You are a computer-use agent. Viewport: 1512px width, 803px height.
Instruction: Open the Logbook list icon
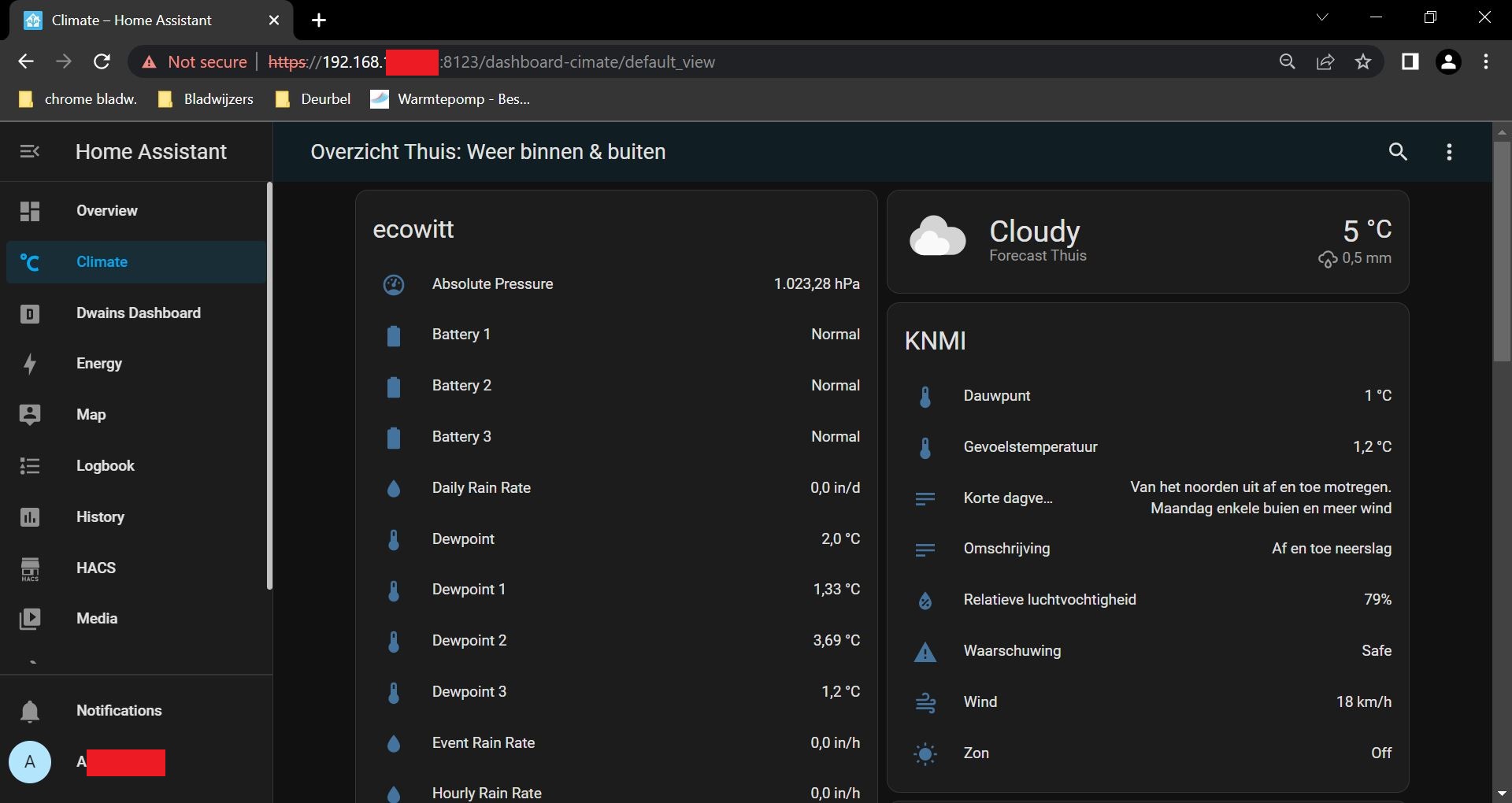30,465
